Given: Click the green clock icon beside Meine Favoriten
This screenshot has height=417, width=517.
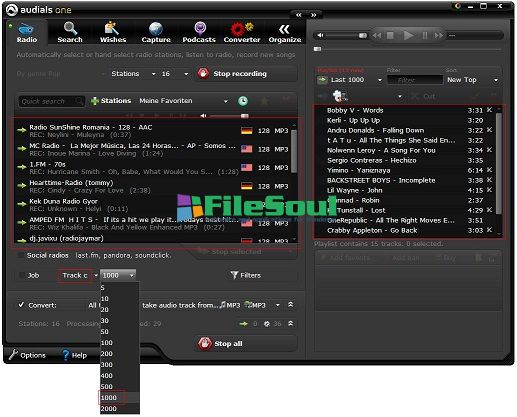Looking at the screenshot, I should coord(243,101).
